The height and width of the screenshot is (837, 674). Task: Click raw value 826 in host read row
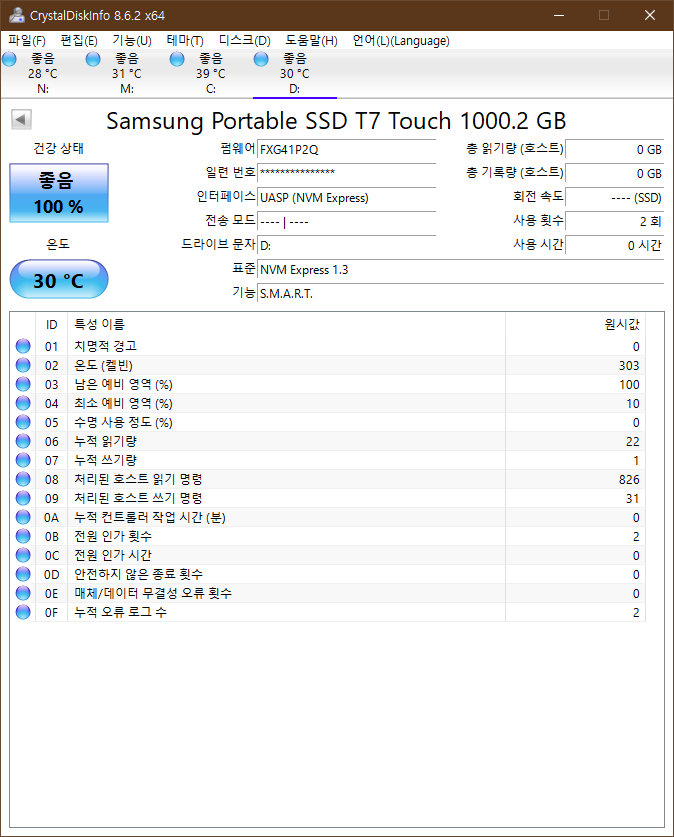(x=629, y=479)
